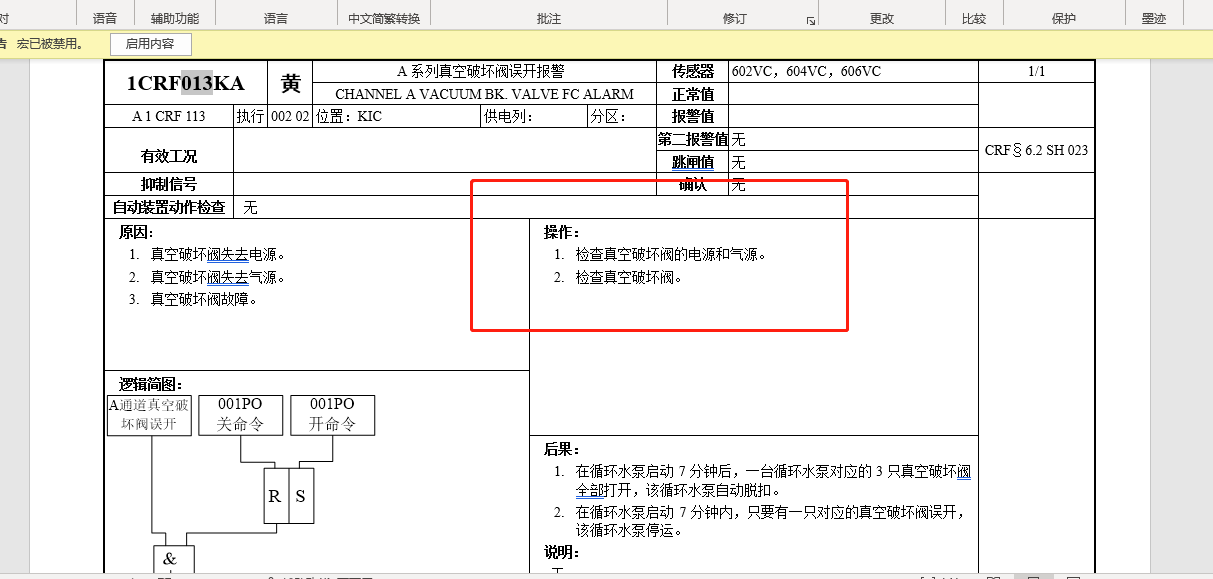This screenshot has width=1213, height=579.
Task: Click the CRF§ 6.2 SH 023 reference
Action: coord(1036,150)
